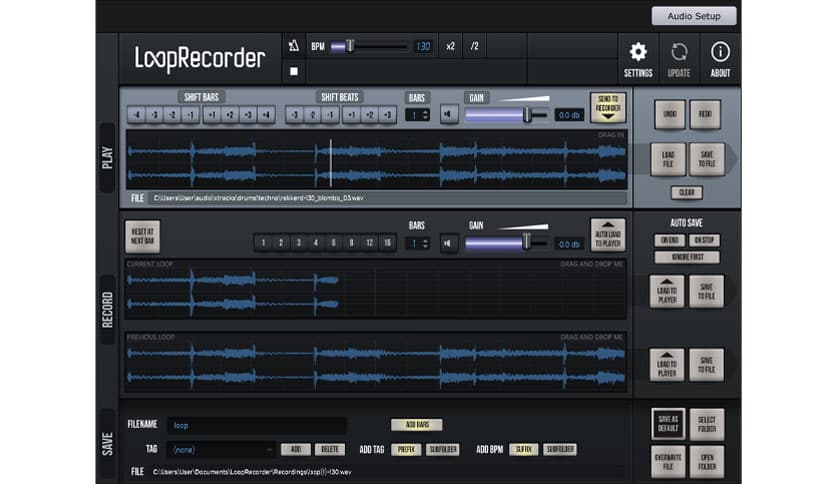Viewport: 836px width, 484px height.
Task: Click Save as Default button
Action: 668,424
